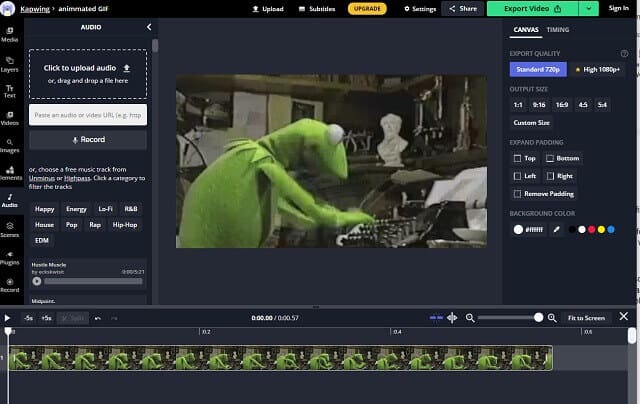Filter tracks by Rap category
This screenshot has height=404, width=640.
tap(95, 225)
